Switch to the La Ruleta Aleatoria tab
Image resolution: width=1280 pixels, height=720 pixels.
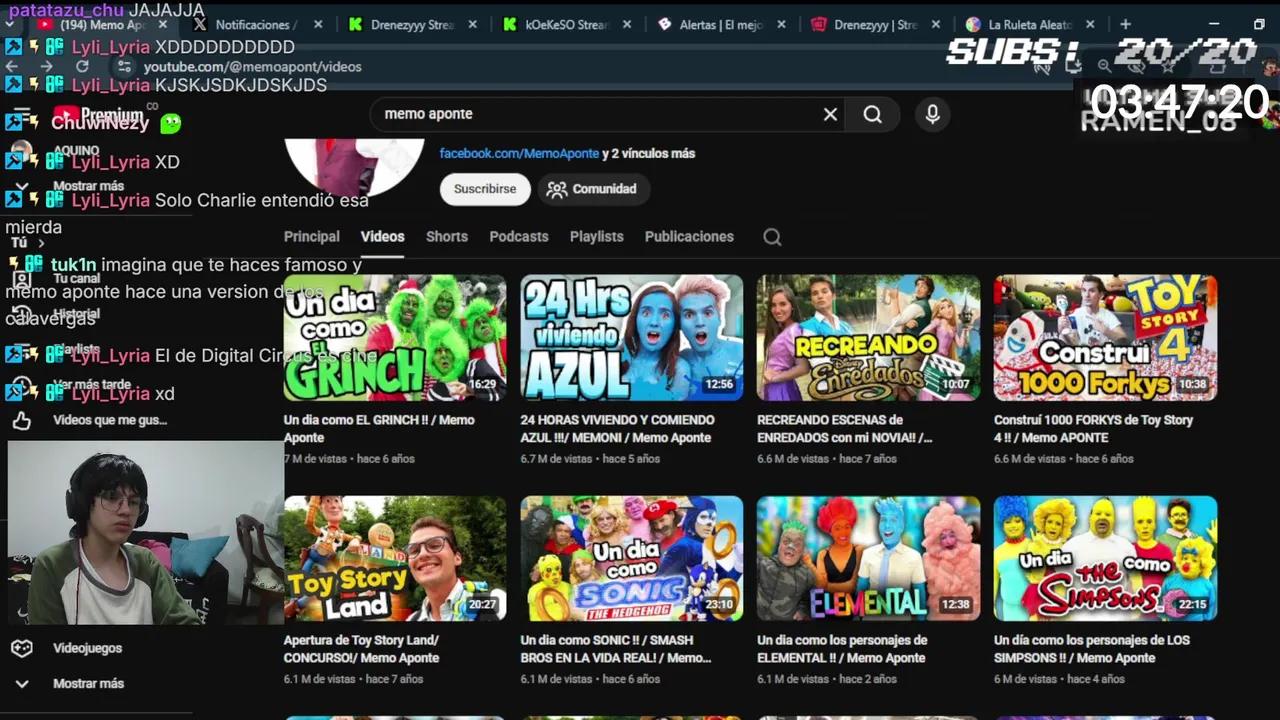pos(1030,25)
